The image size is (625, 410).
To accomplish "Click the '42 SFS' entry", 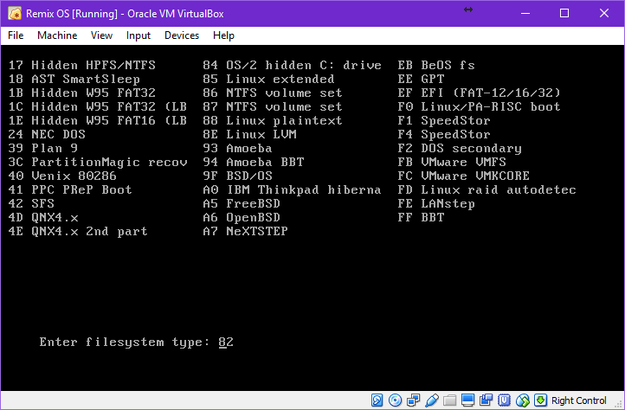I will point(31,204).
